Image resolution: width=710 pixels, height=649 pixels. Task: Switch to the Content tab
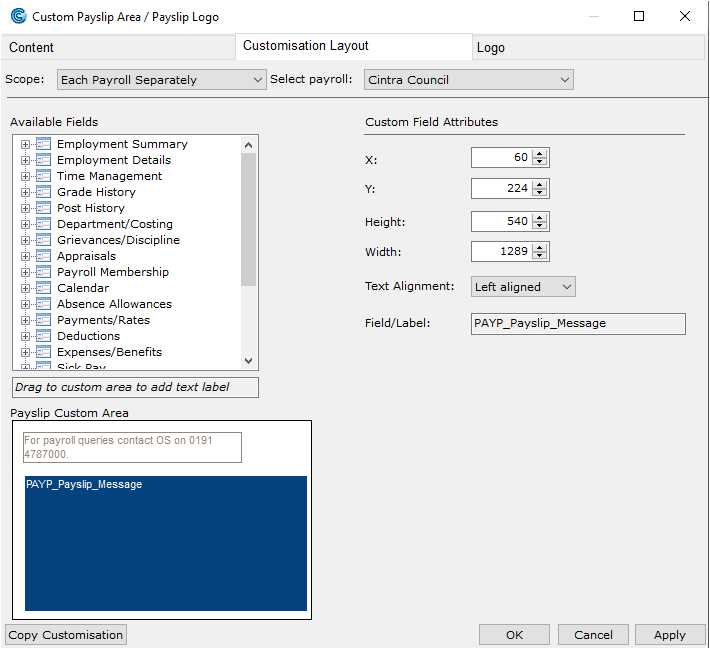tap(31, 47)
